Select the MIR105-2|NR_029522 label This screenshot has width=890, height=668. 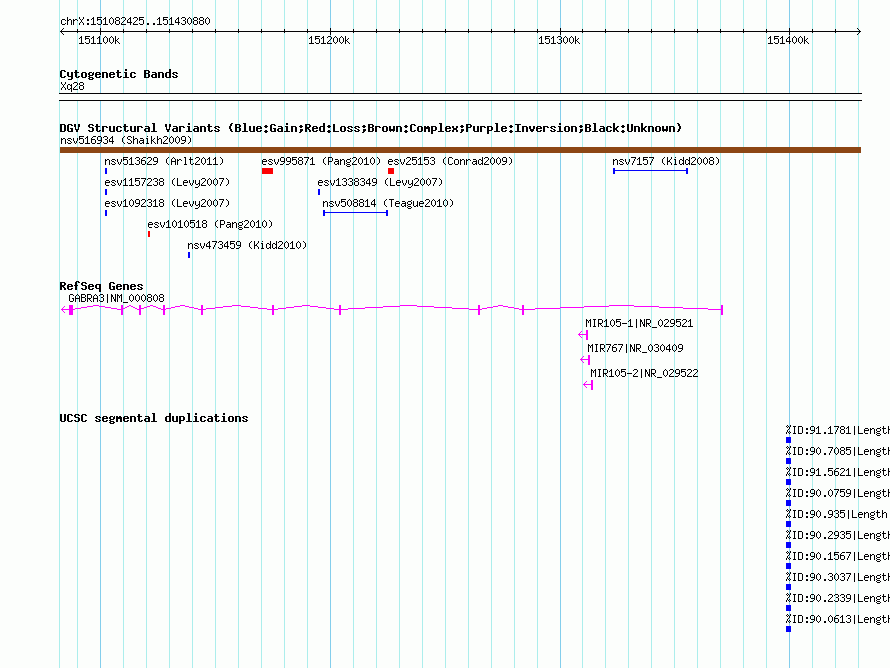point(644,373)
